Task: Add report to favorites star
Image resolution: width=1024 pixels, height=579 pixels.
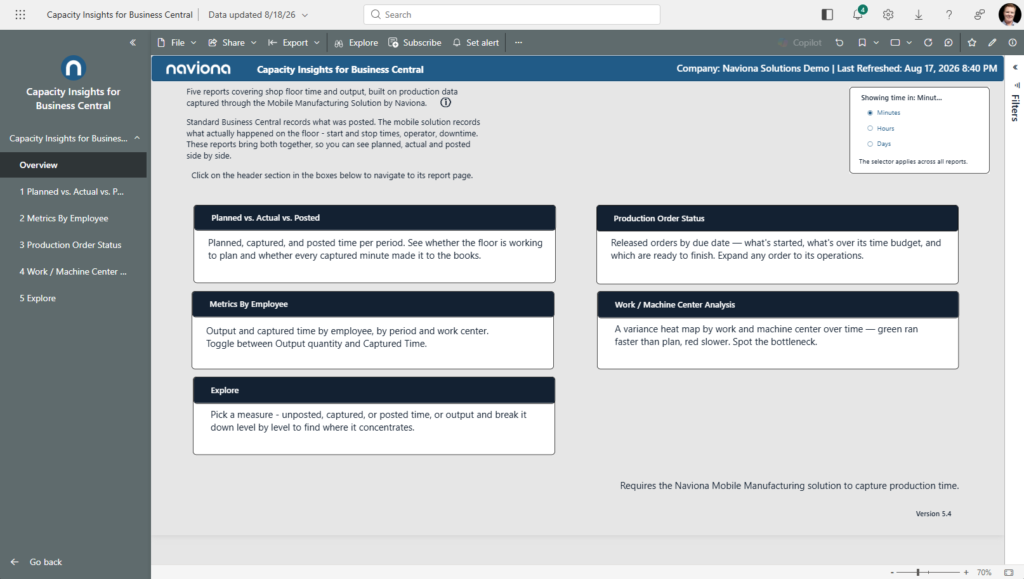Action: point(972,42)
